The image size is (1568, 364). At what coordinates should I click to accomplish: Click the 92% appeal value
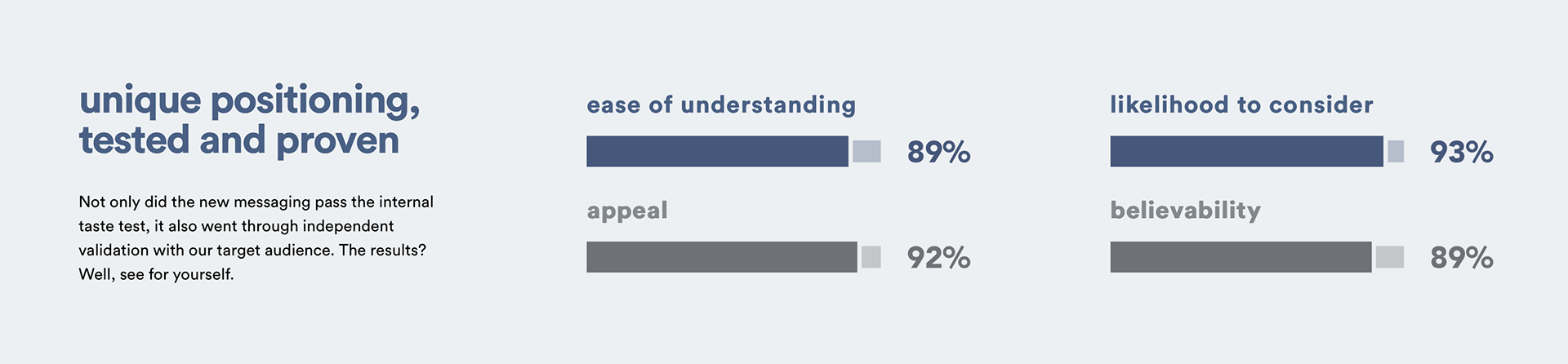pos(938,258)
